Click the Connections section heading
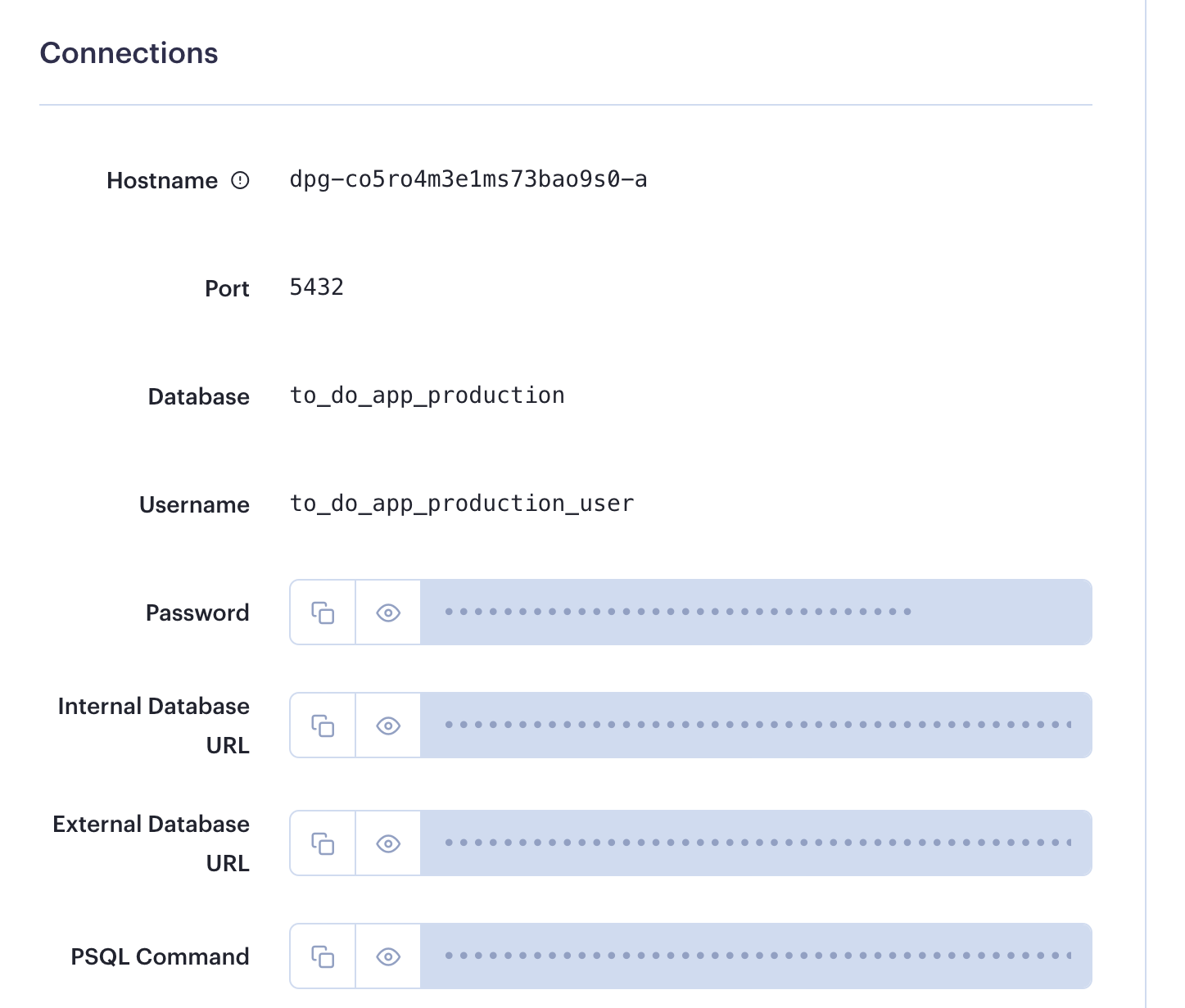 129,53
